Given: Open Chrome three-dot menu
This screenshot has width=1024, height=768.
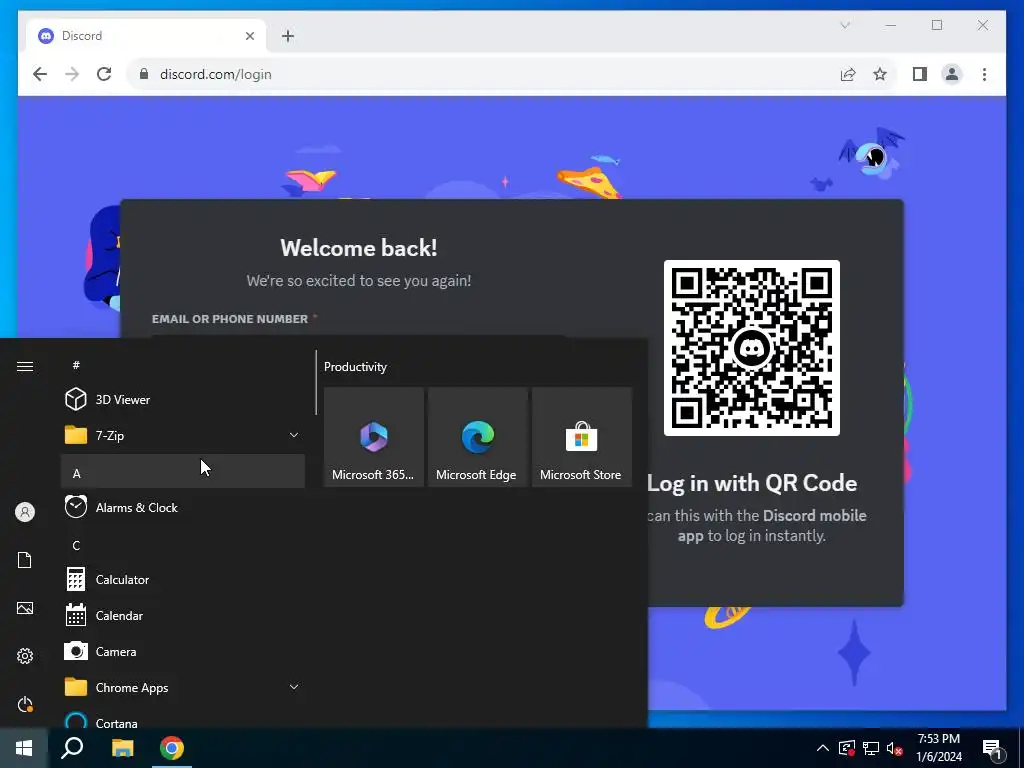Looking at the screenshot, I should coord(984,74).
